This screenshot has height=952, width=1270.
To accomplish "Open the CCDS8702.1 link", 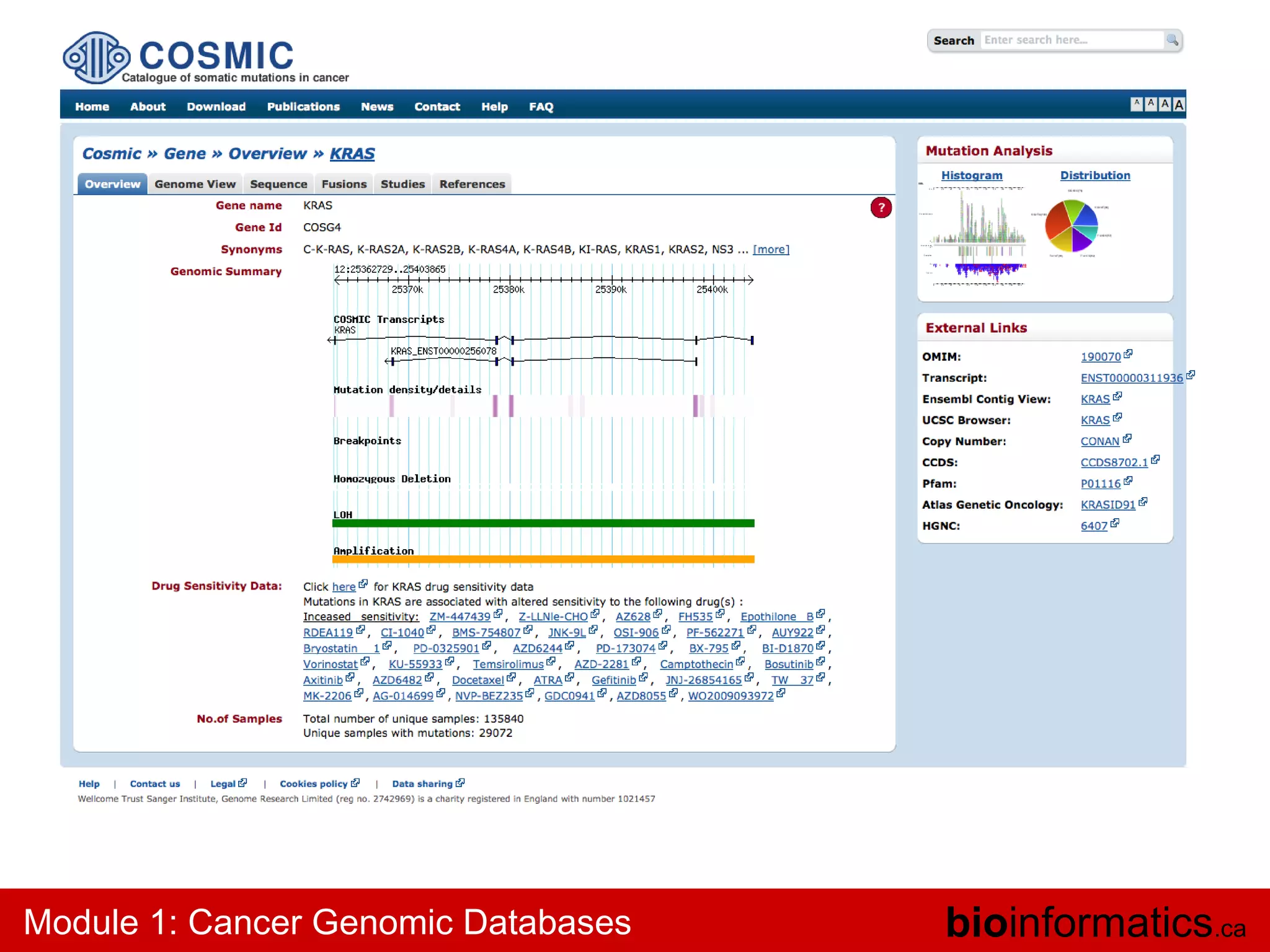I will (1114, 462).
